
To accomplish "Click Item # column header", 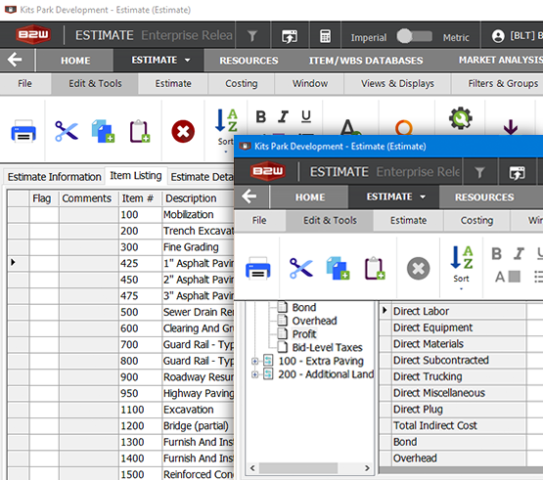I will tap(140, 198).
